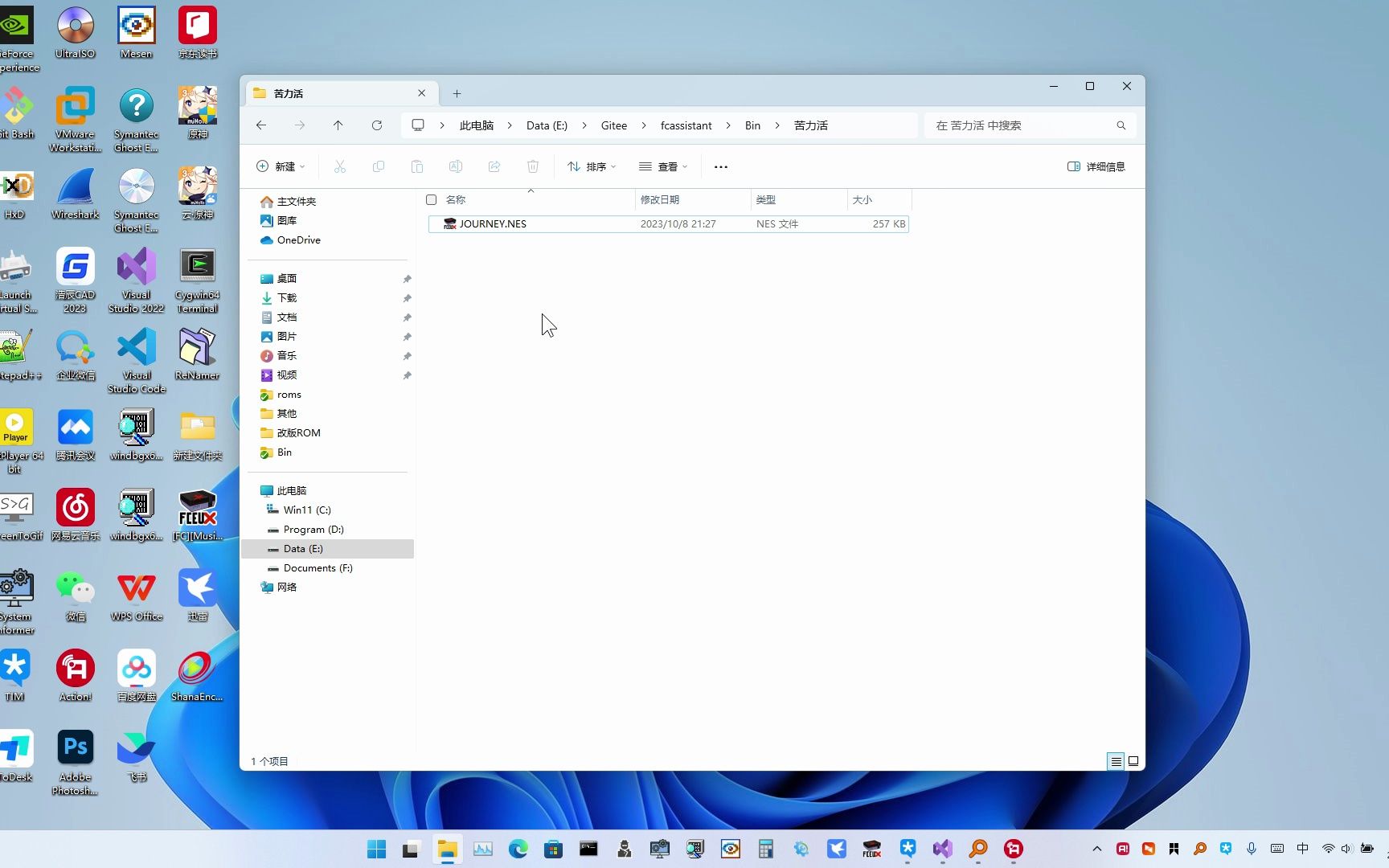Open UltraISO from the desktop

[x=76, y=33]
